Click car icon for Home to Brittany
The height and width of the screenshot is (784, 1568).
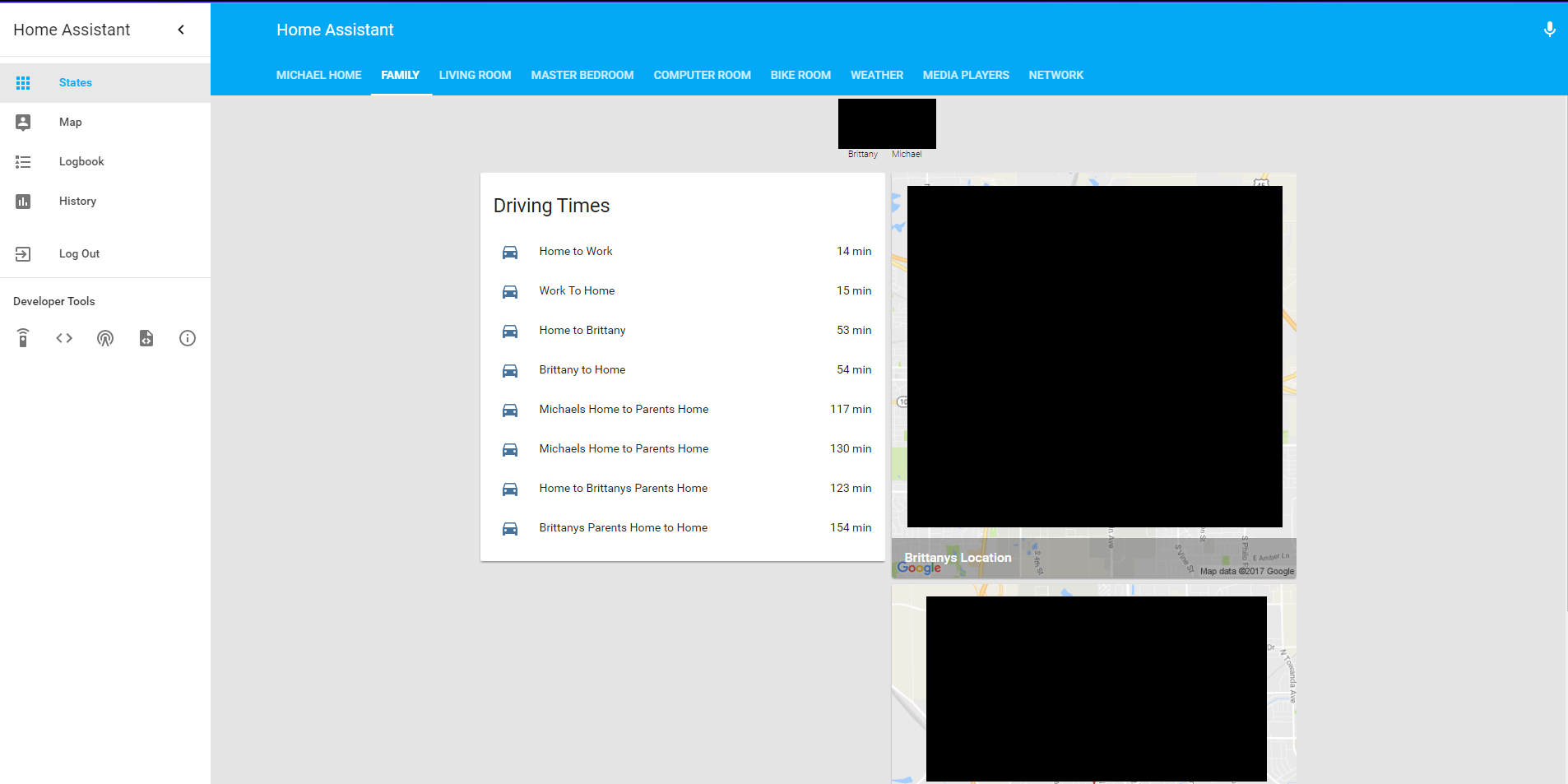pyautogui.click(x=510, y=331)
